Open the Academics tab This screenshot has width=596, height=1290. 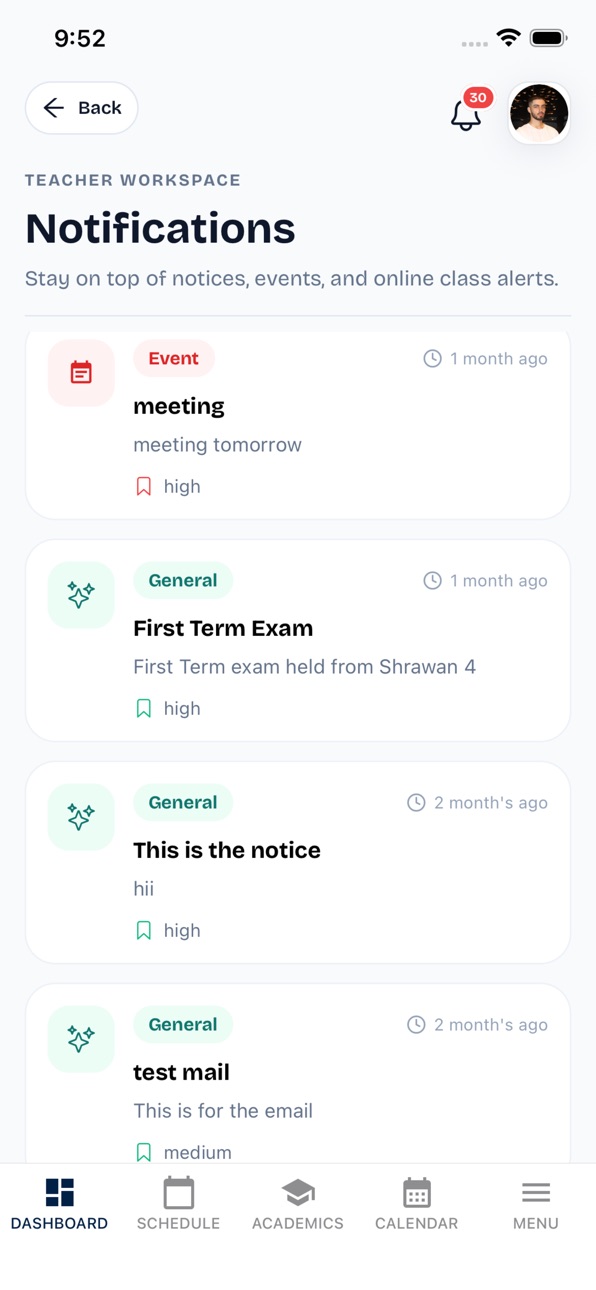[298, 1204]
